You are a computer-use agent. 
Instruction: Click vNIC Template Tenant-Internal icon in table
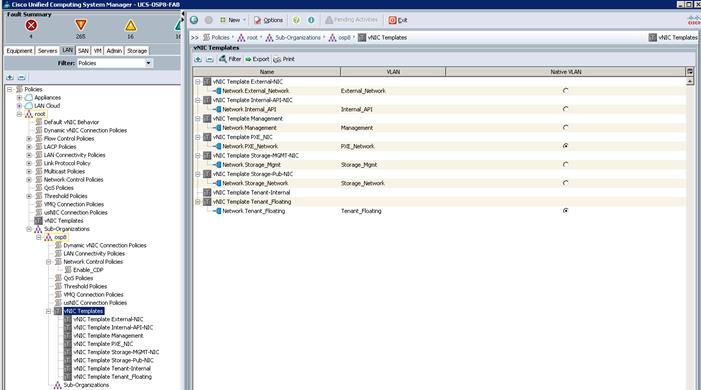tap(207, 192)
